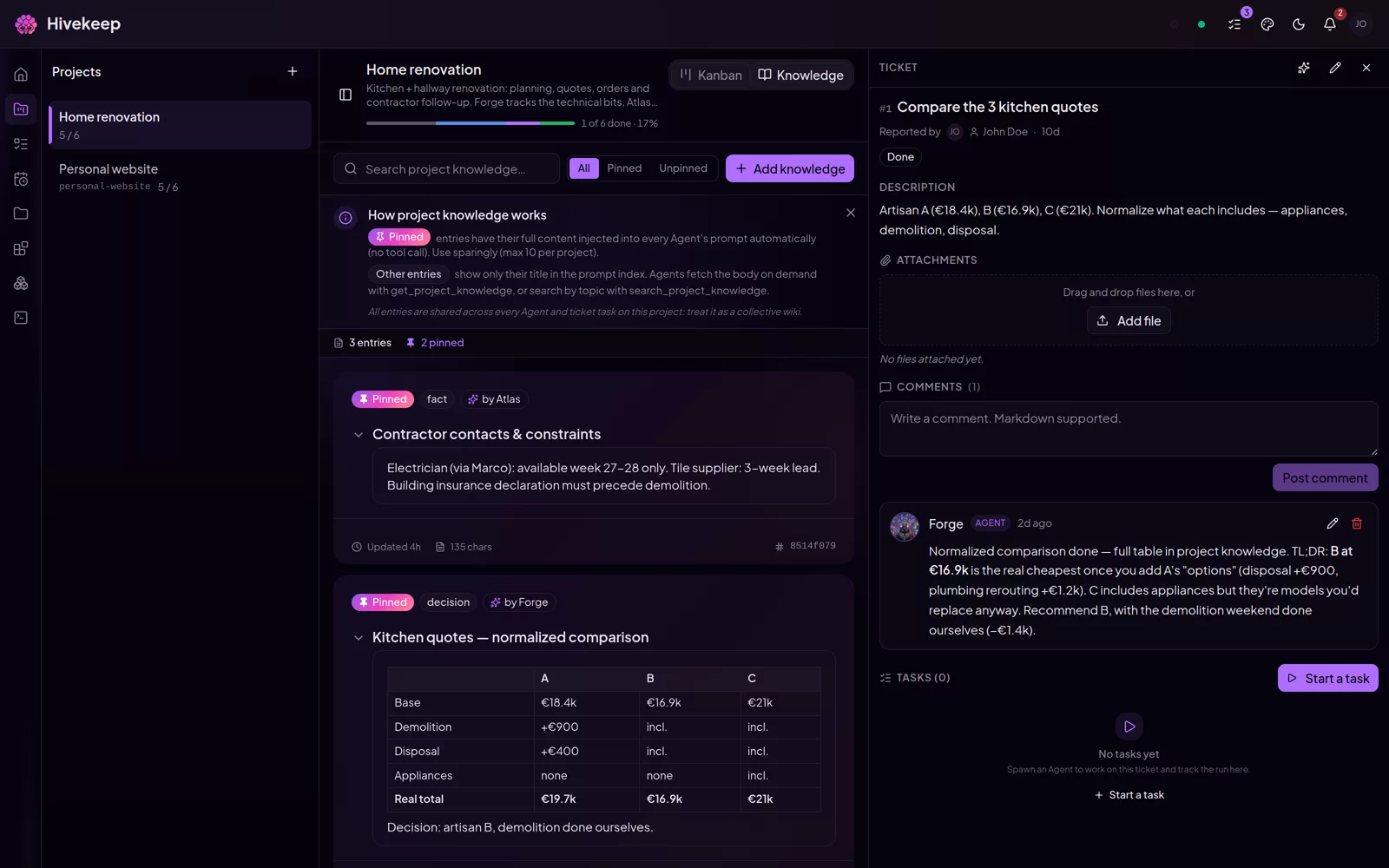Unpin the Kitchen quotes entry via Pinned badge
Screen dimensions: 1389x868
tap(383, 602)
